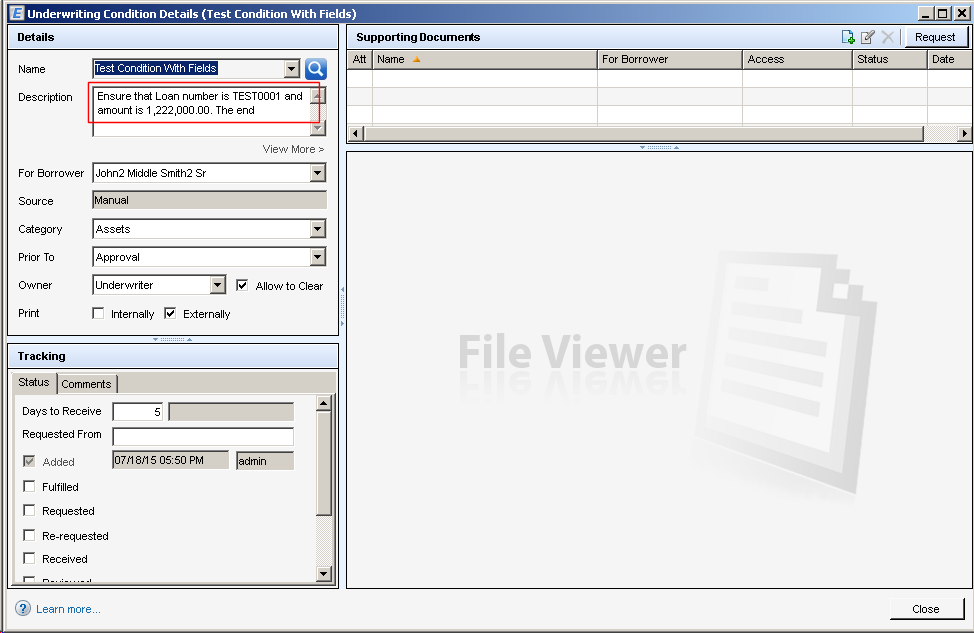
Task: Maximize the Underwriting Condition Details window
Action: [942, 13]
